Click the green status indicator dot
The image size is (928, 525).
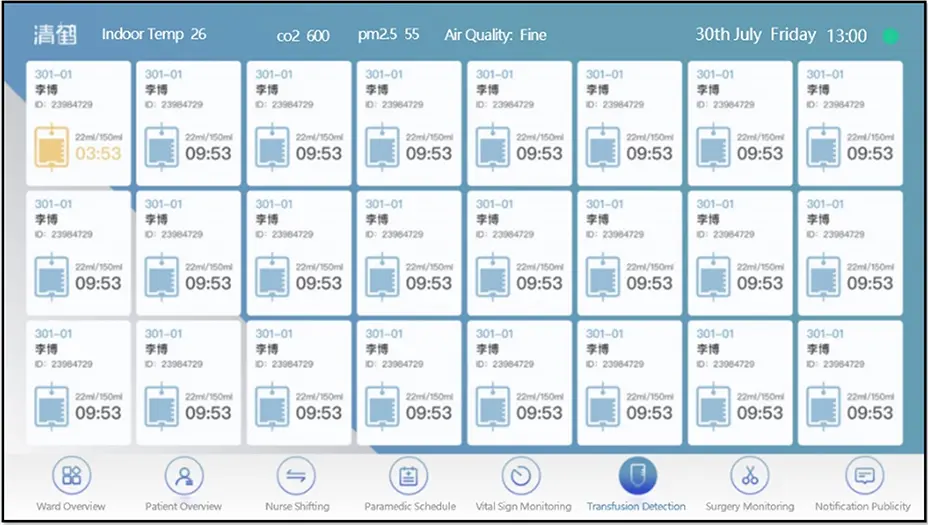click(890, 36)
